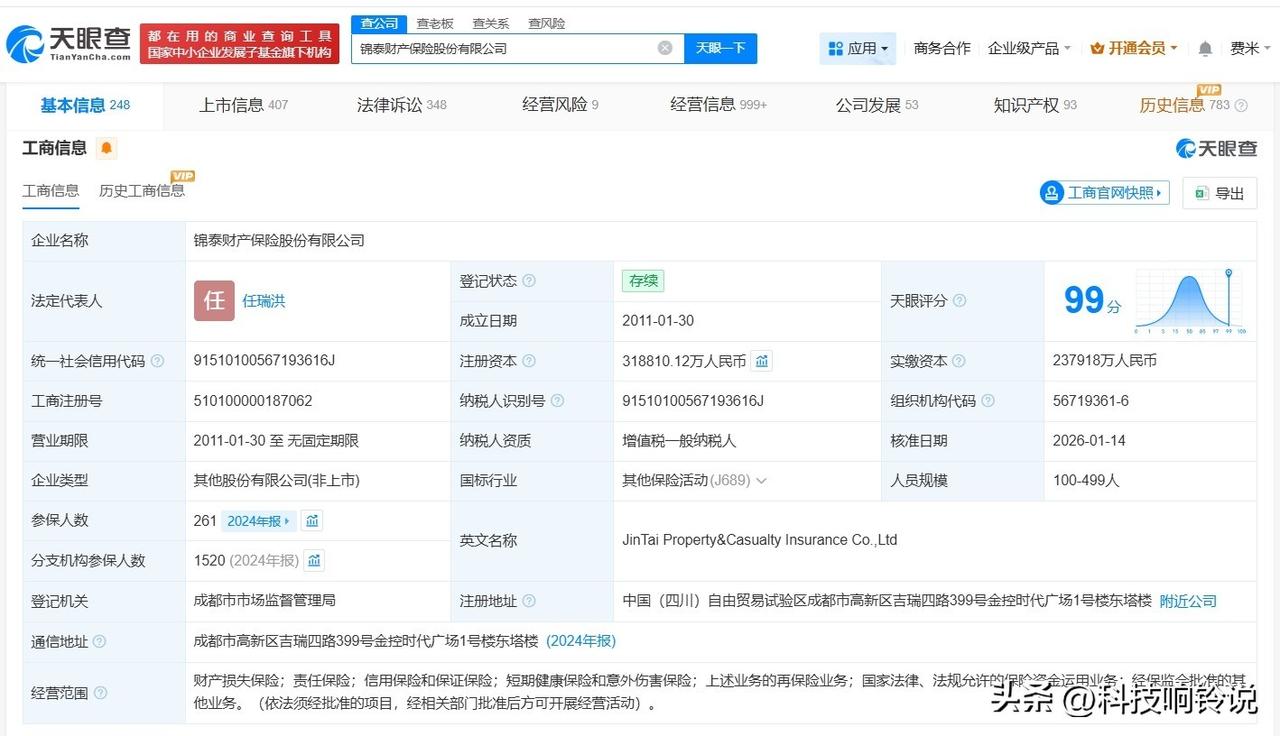Open the 经营风险 tab
The height and width of the screenshot is (736, 1280).
tap(560, 105)
